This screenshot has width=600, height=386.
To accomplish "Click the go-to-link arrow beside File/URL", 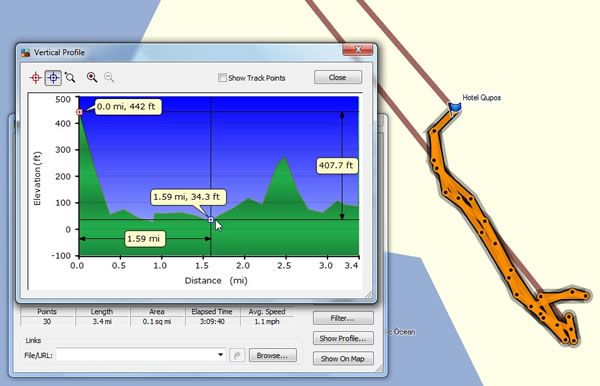I will (x=237, y=355).
